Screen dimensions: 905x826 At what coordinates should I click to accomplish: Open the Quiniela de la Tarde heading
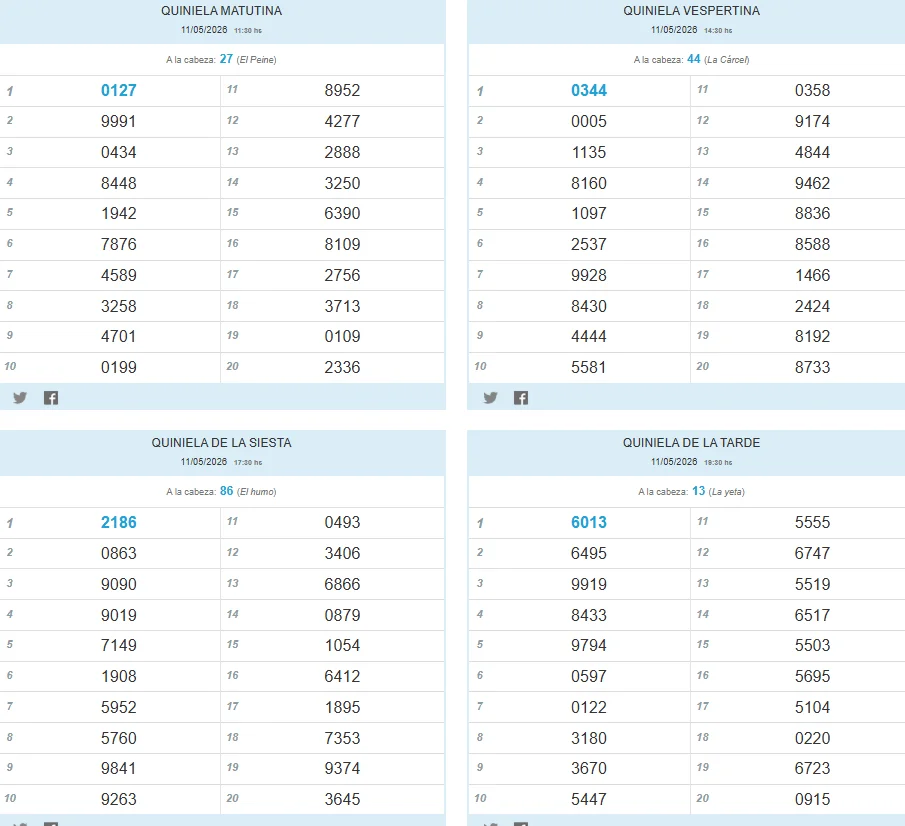tap(691, 443)
